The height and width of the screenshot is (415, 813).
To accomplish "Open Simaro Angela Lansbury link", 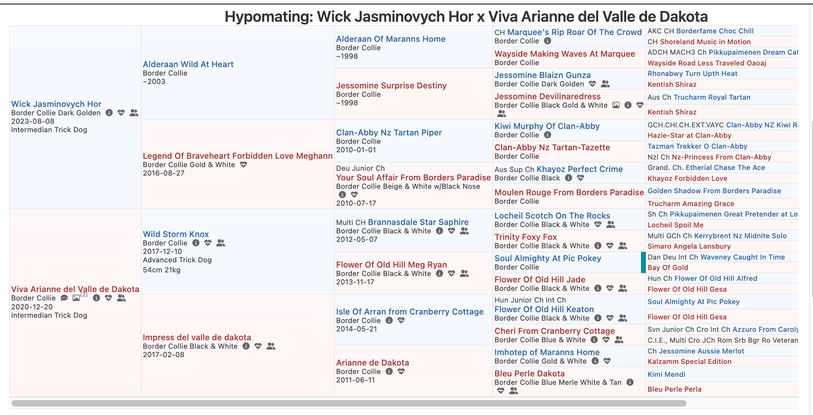I will (689, 246).
